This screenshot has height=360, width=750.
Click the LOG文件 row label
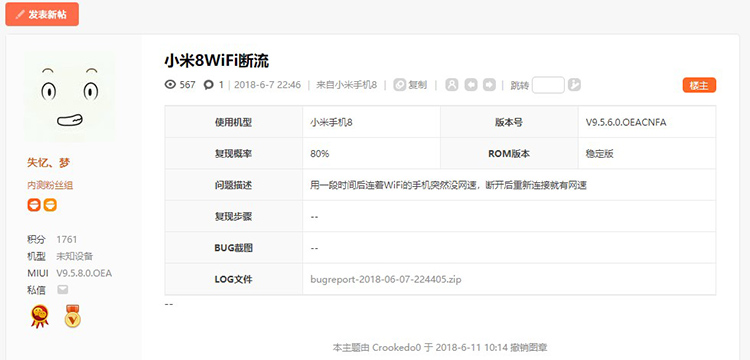point(233,279)
